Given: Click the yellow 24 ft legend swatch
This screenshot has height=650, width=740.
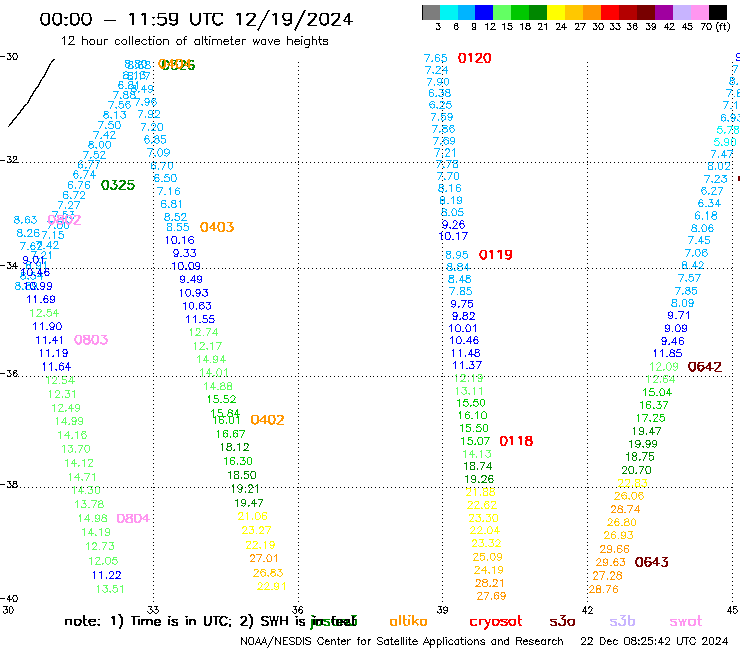Looking at the screenshot, I should click(555, 12).
